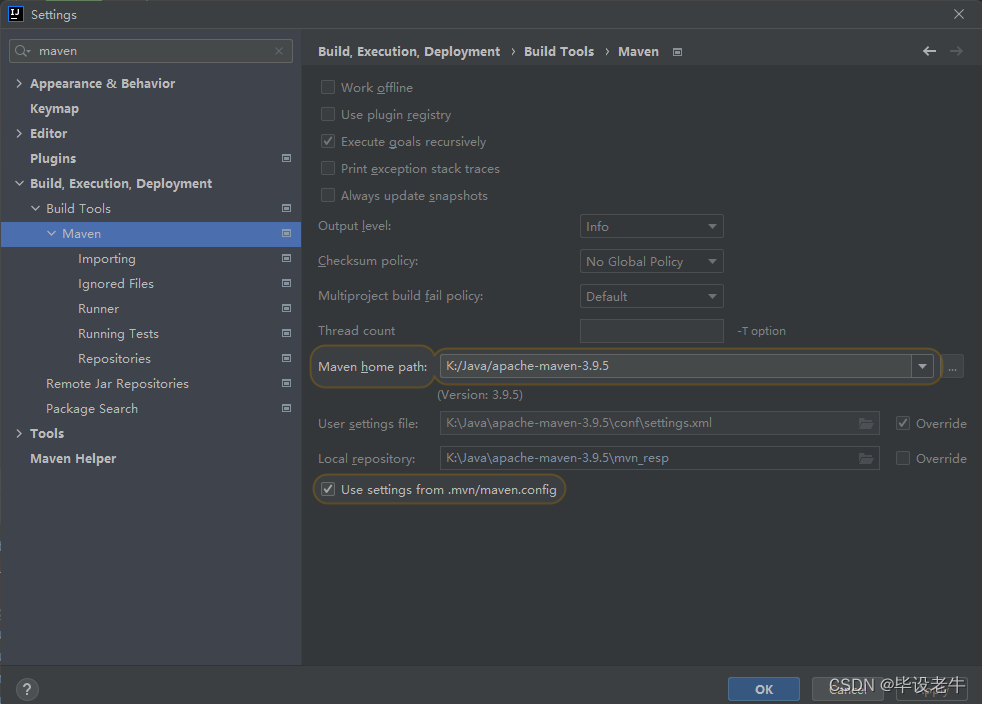The height and width of the screenshot is (704, 982).
Task: Open Repositories settings page
Action: point(114,359)
